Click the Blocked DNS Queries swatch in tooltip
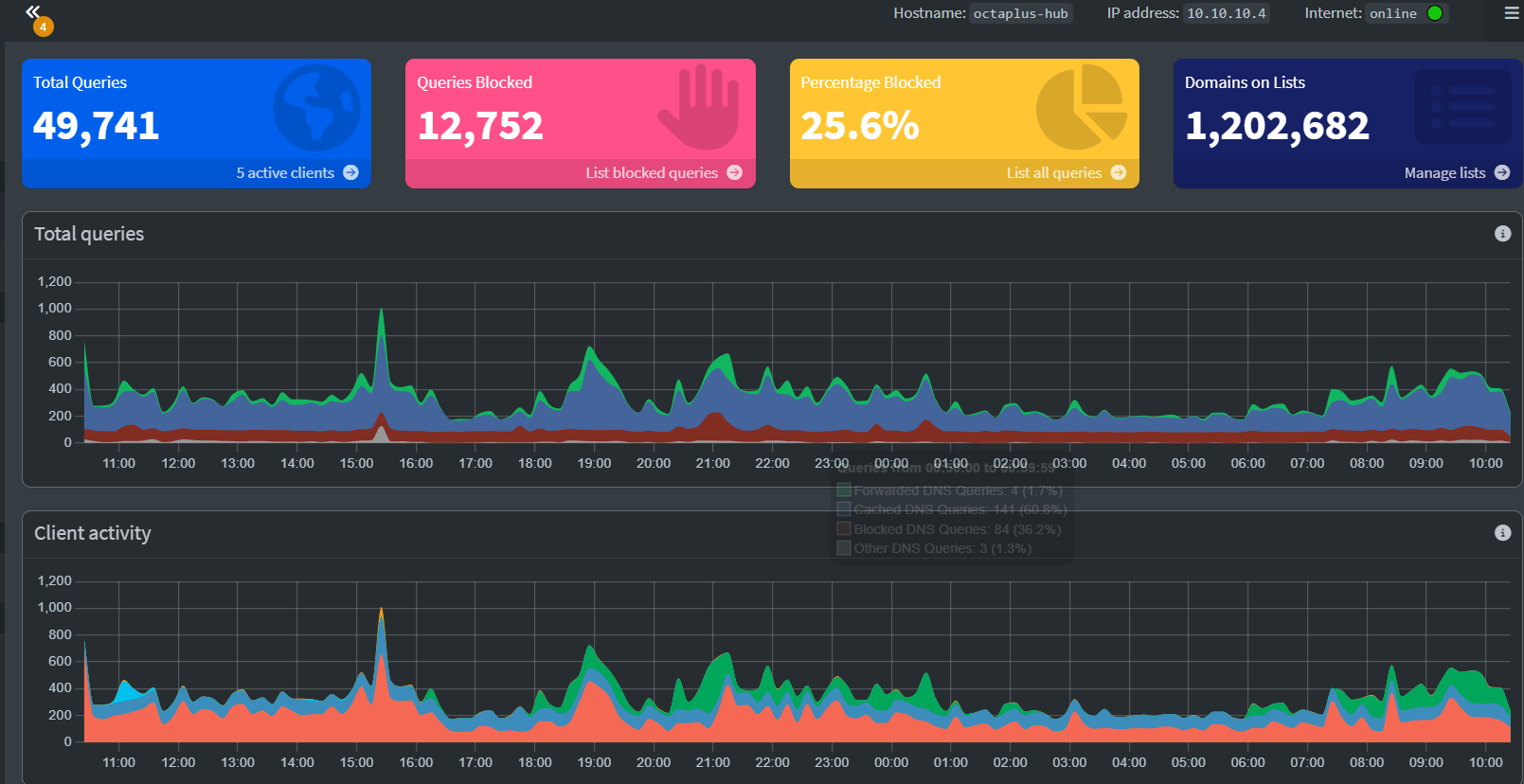Screen dimensions: 1524x784 pos(844,529)
